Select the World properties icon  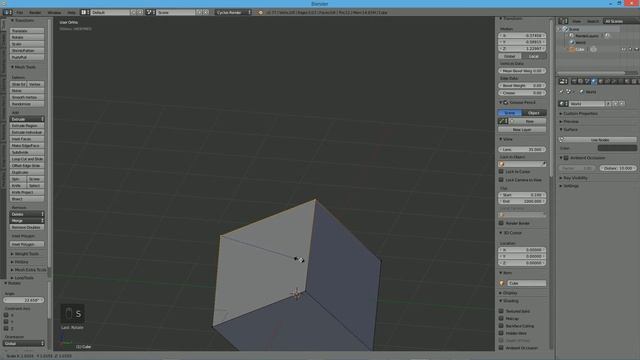coord(594,81)
